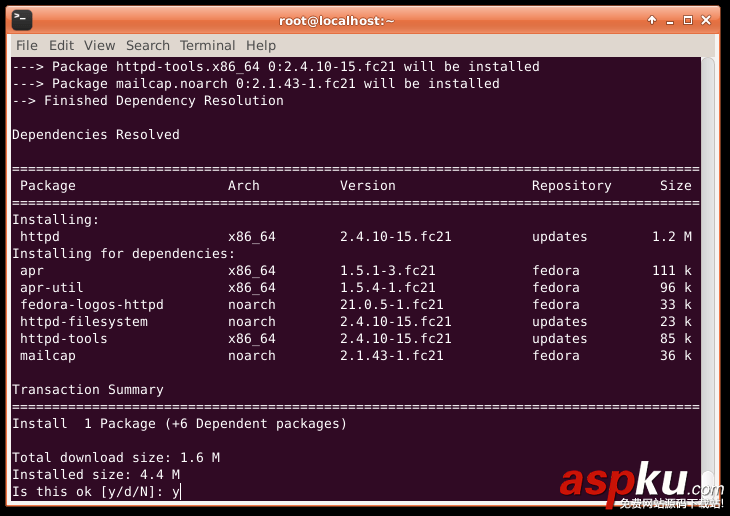This screenshot has height=516, width=730.
Task: Click size '1.2 M' of httpd
Action: 672,237
